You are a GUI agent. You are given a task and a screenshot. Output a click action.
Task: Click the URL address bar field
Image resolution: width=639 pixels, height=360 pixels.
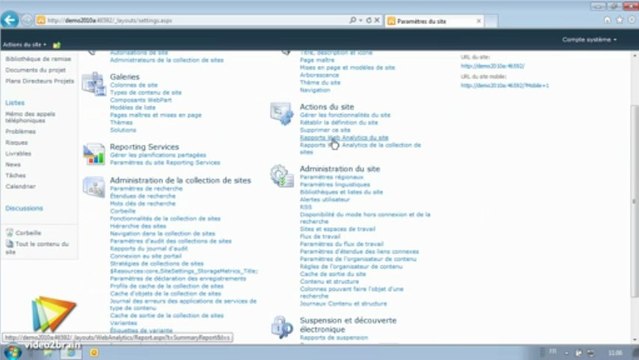192,20
